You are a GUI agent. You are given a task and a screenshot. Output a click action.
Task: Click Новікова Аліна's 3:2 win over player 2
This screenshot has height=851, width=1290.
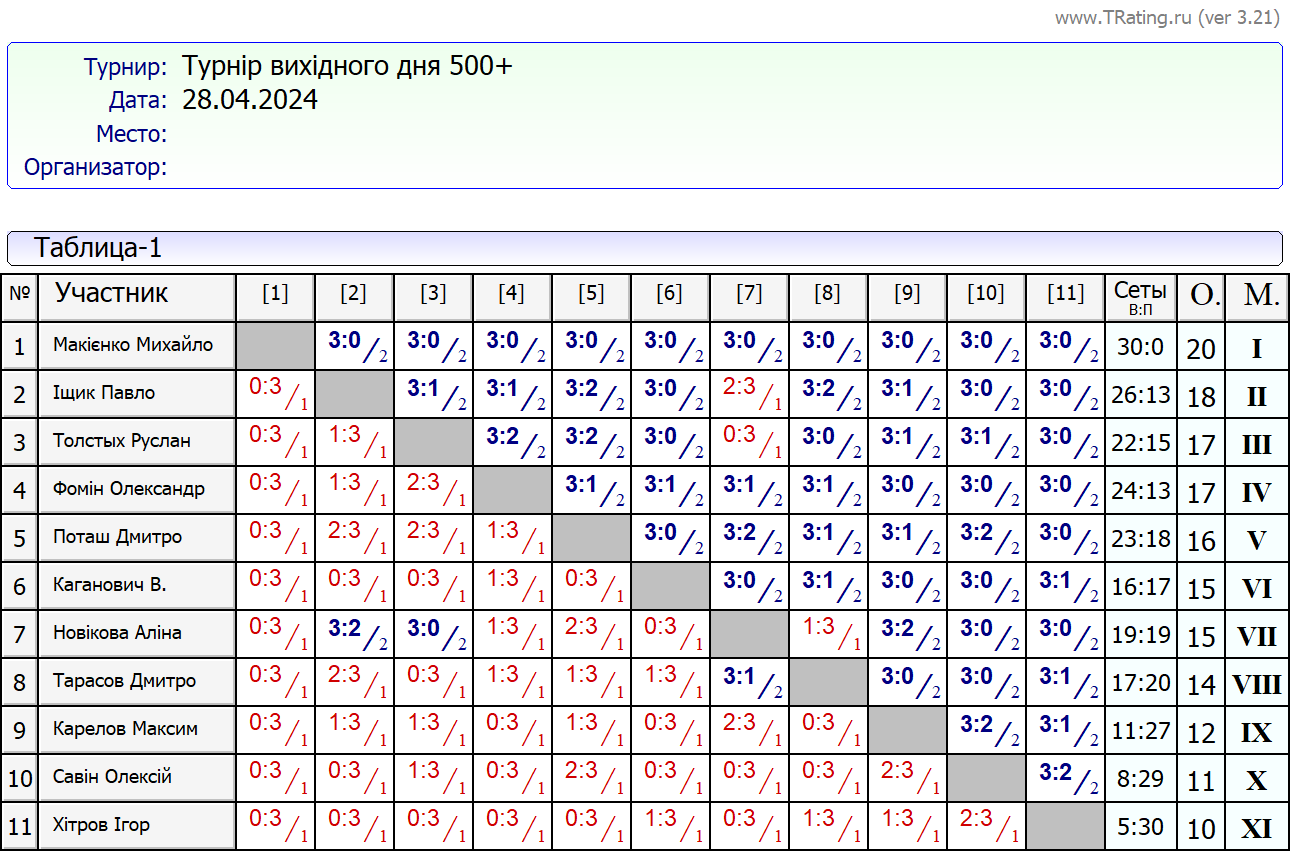coord(354,633)
